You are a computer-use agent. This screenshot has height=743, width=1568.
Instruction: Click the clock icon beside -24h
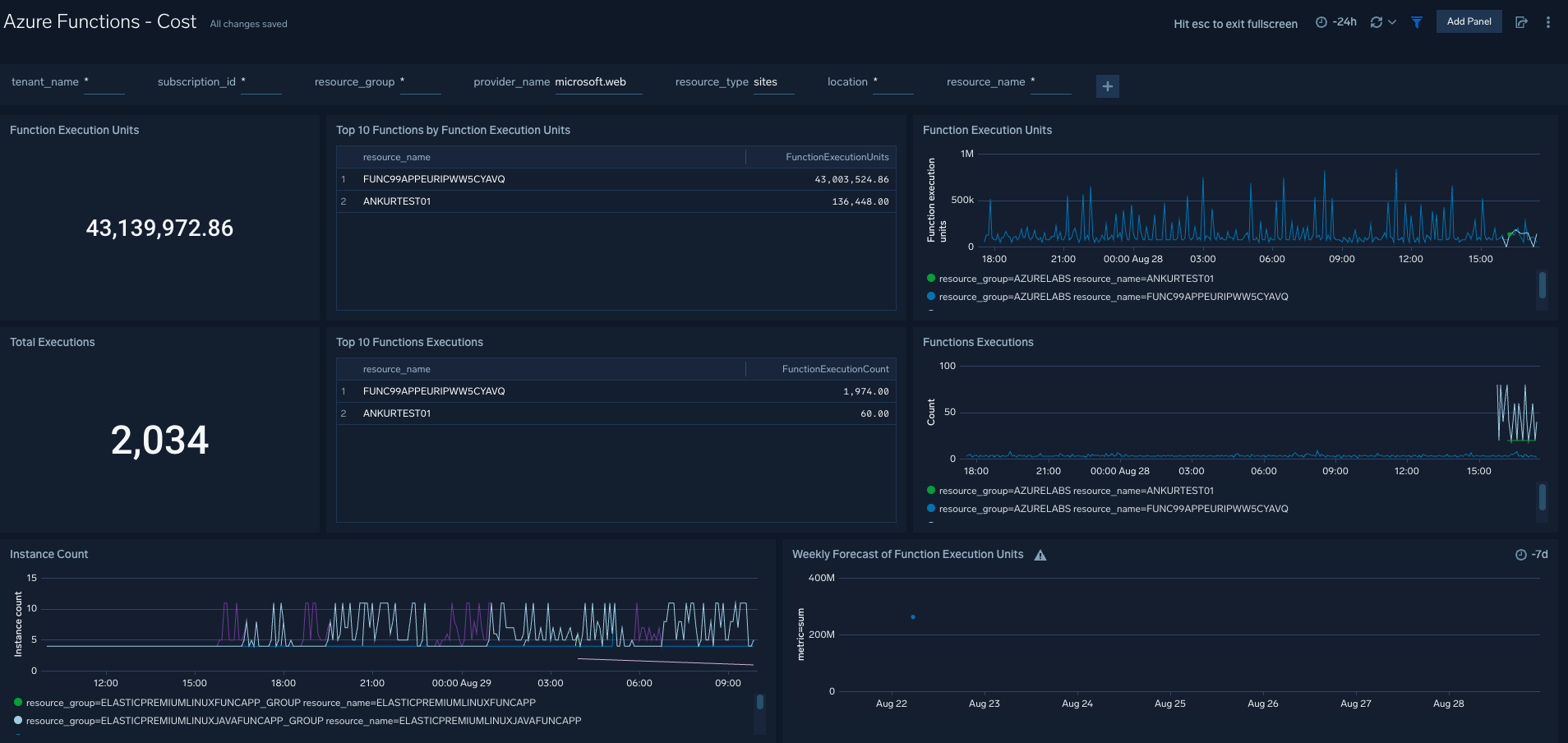click(x=1321, y=22)
